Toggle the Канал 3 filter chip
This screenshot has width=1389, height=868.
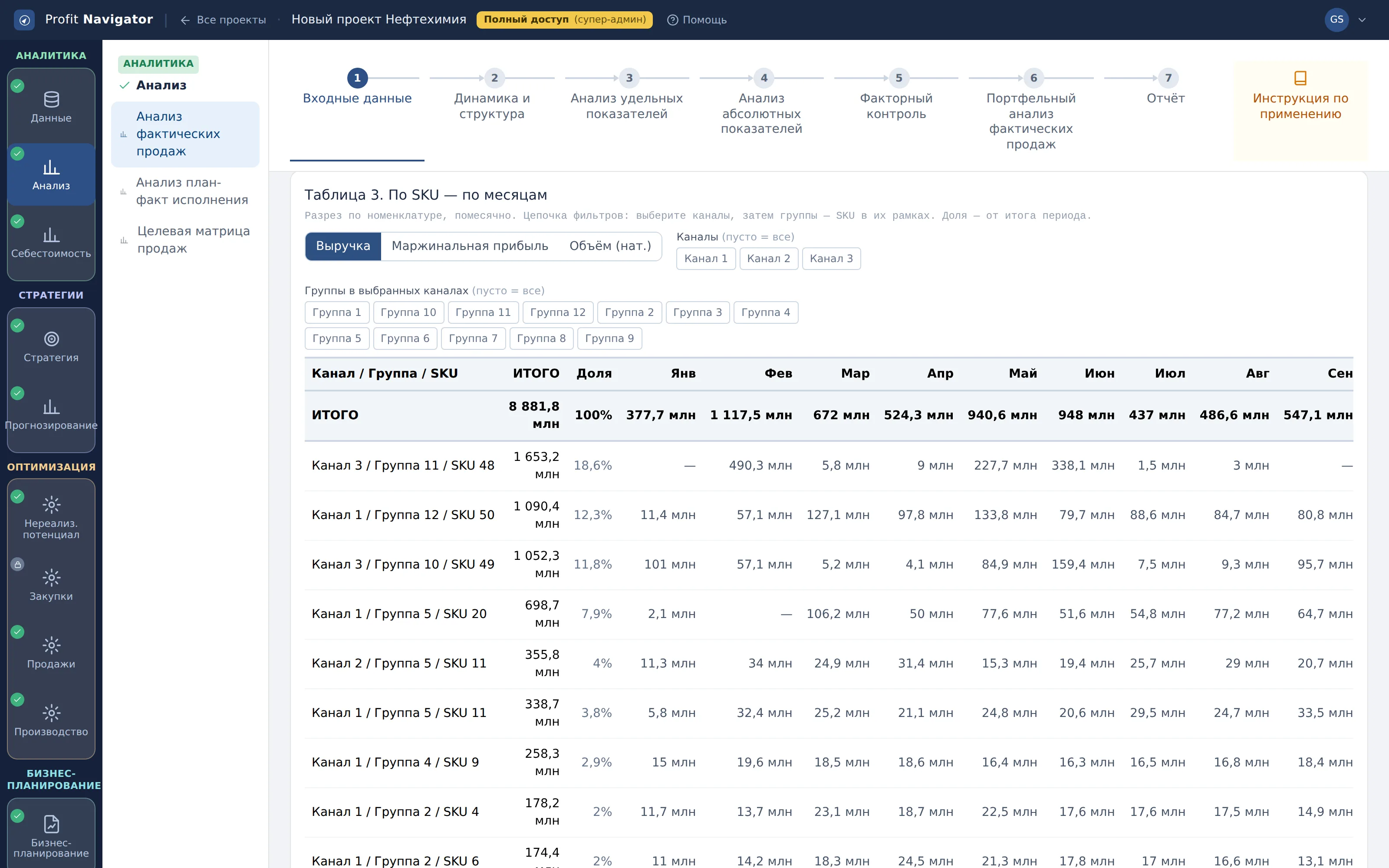[831, 258]
